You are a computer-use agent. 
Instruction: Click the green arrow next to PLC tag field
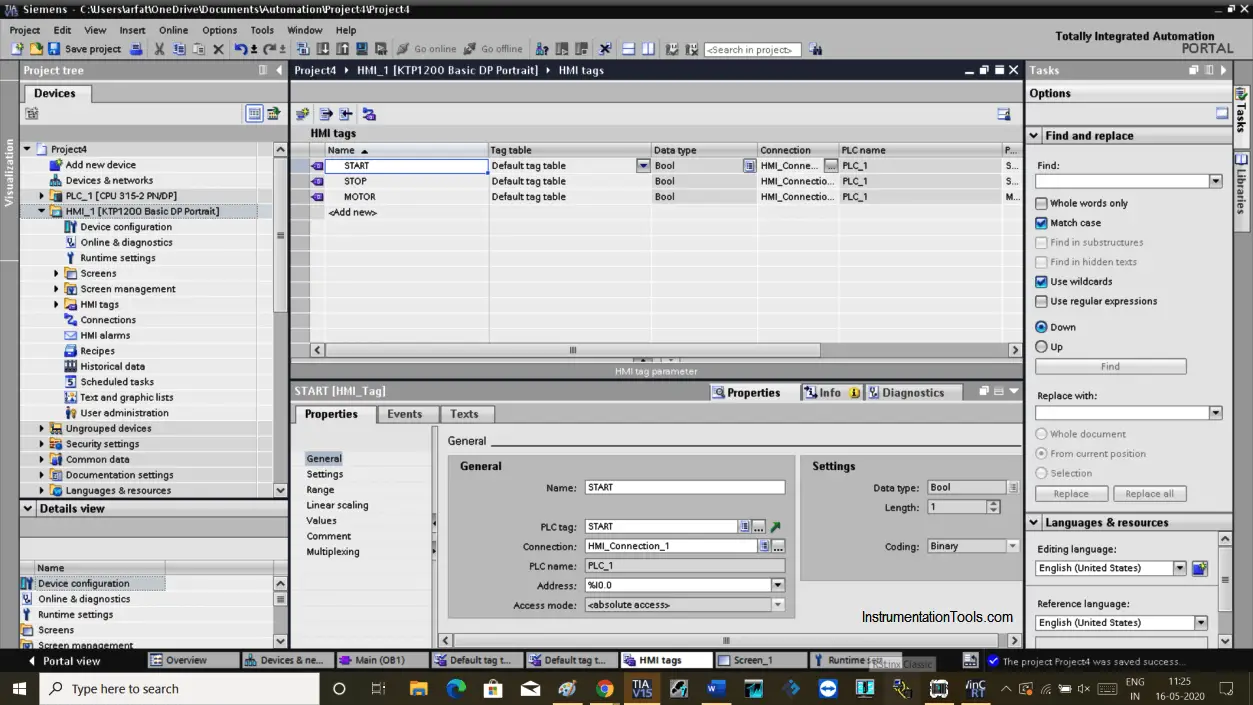click(775, 527)
